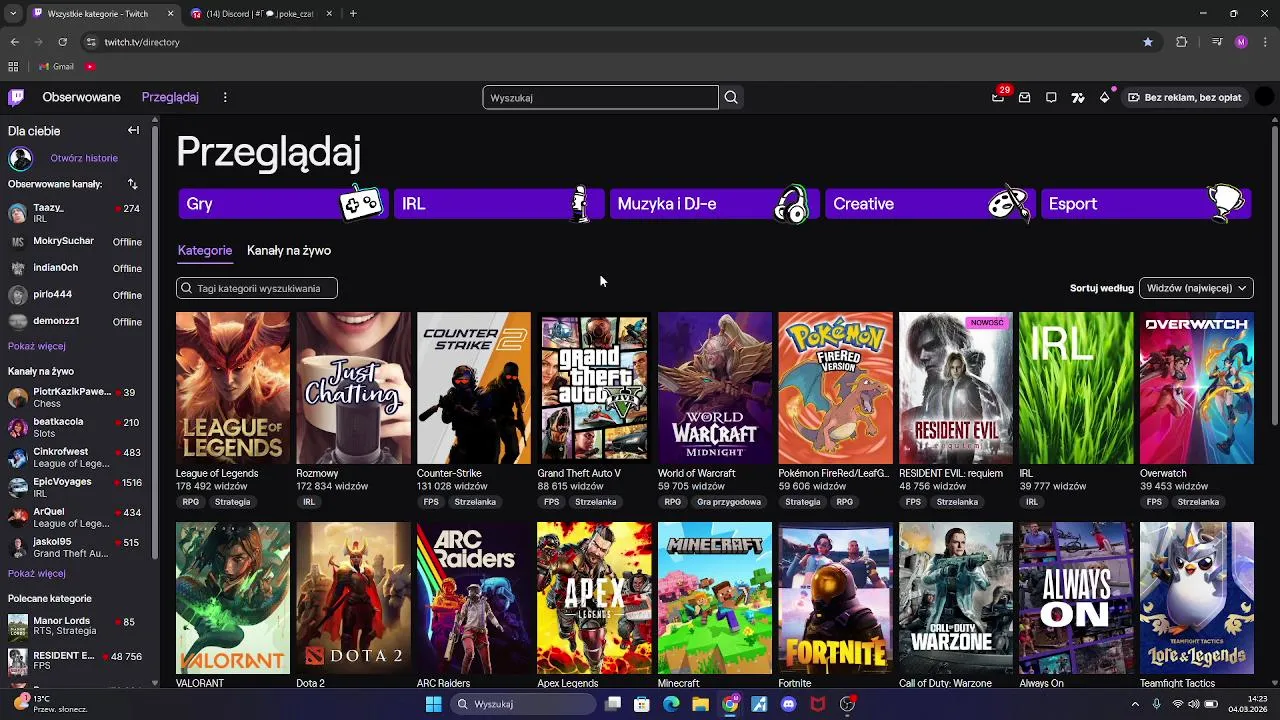Viewport: 1280px width, 720px height.
Task: Open the three-dot more menu
Action: point(225,97)
